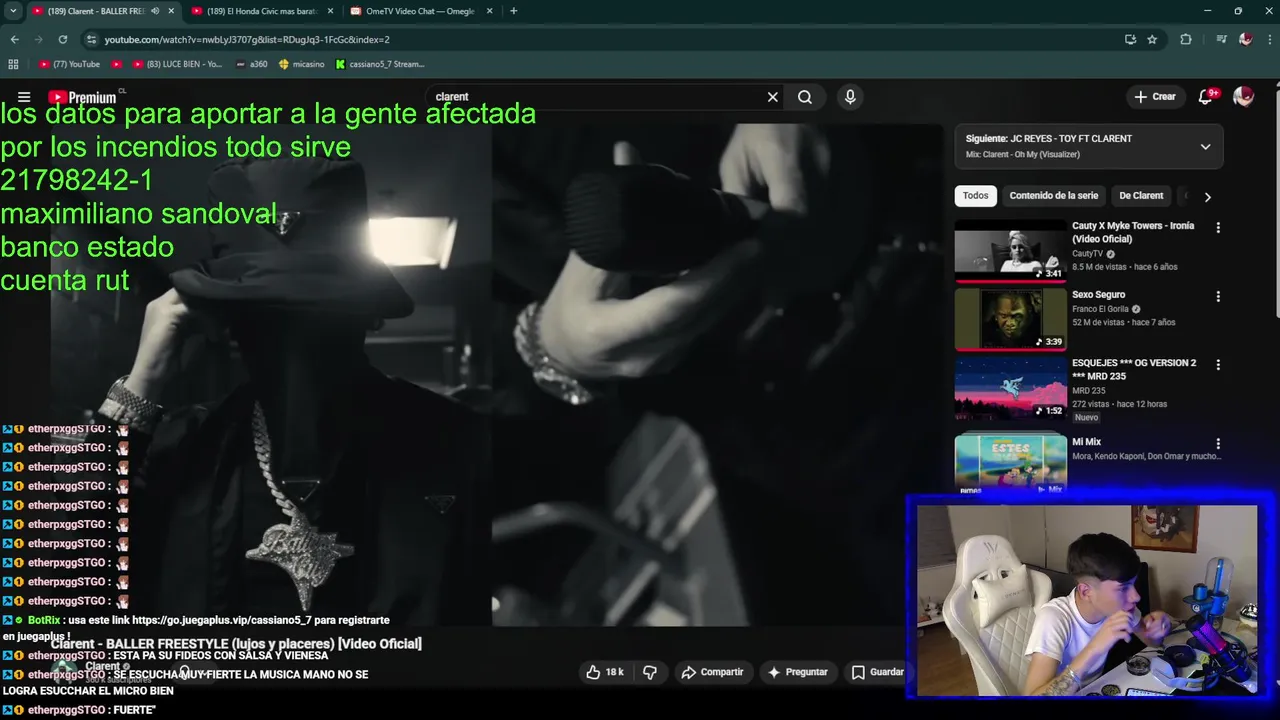
Task: Click the YouTube search magnifier button
Action: tap(805, 97)
